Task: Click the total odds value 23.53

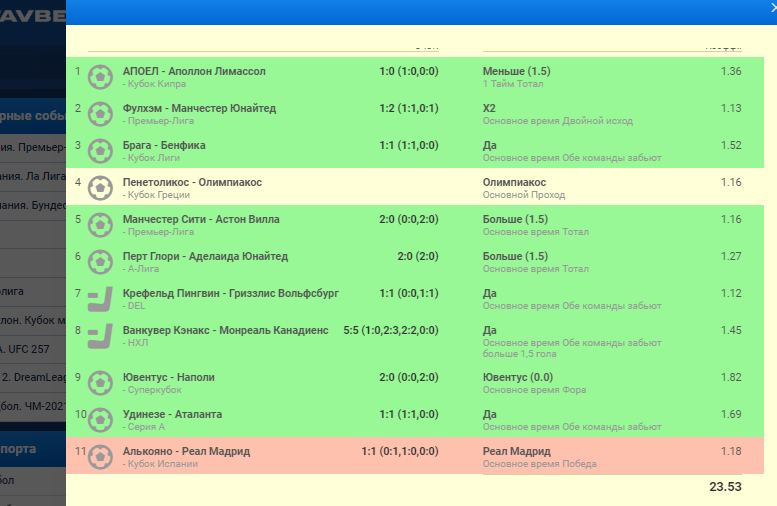Action: point(723,487)
